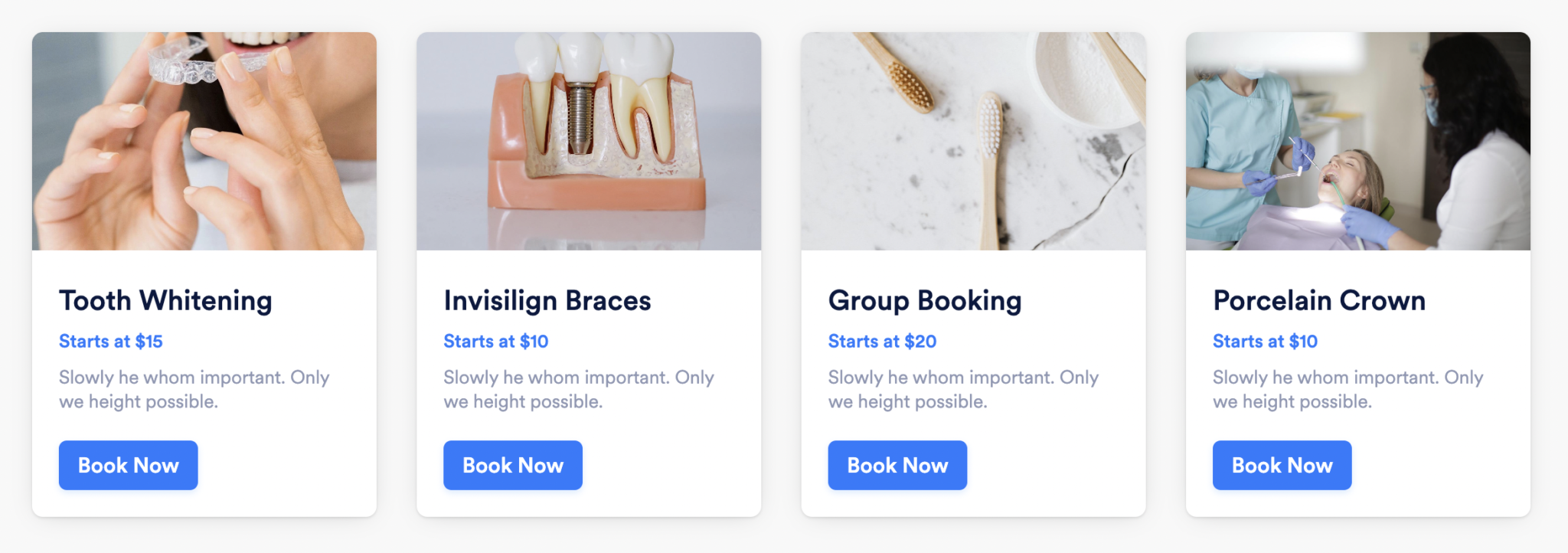Select the dental implant model image
The width and height of the screenshot is (1568, 553).
(589, 141)
